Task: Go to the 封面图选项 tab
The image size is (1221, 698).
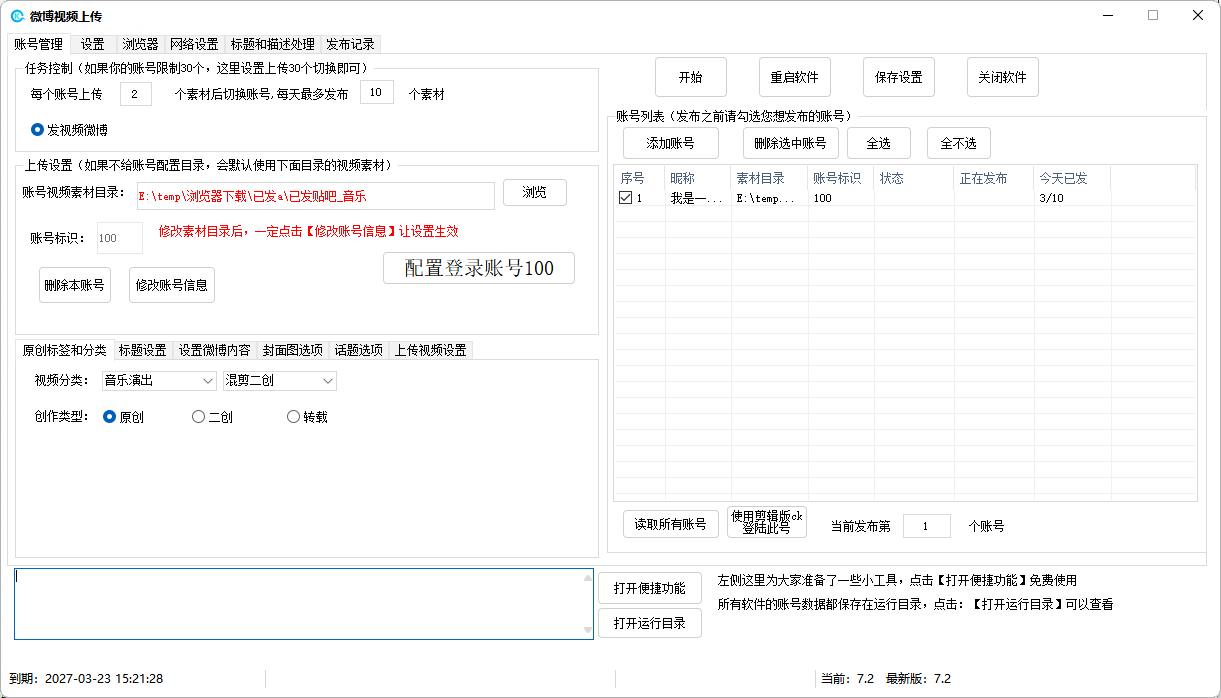Action: [292, 350]
